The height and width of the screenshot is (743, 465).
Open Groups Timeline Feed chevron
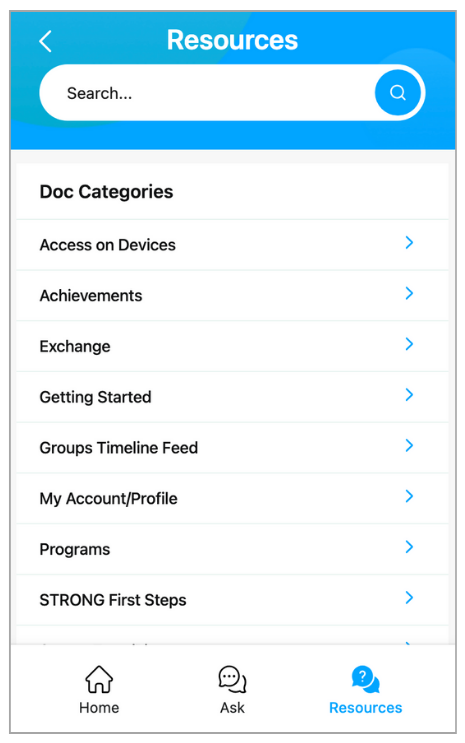click(x=409, y=445)
